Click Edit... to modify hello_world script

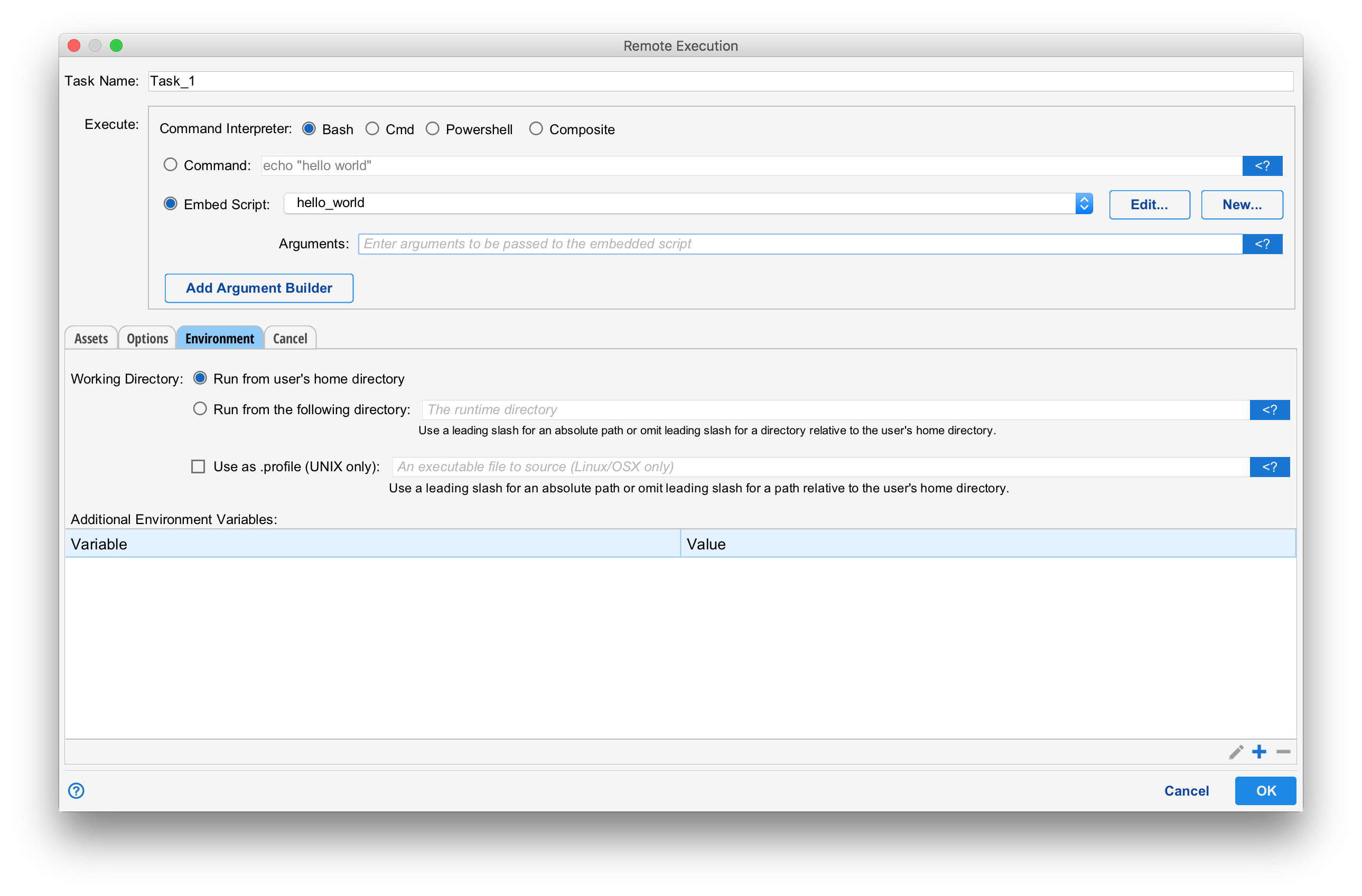coord(1149,204)
